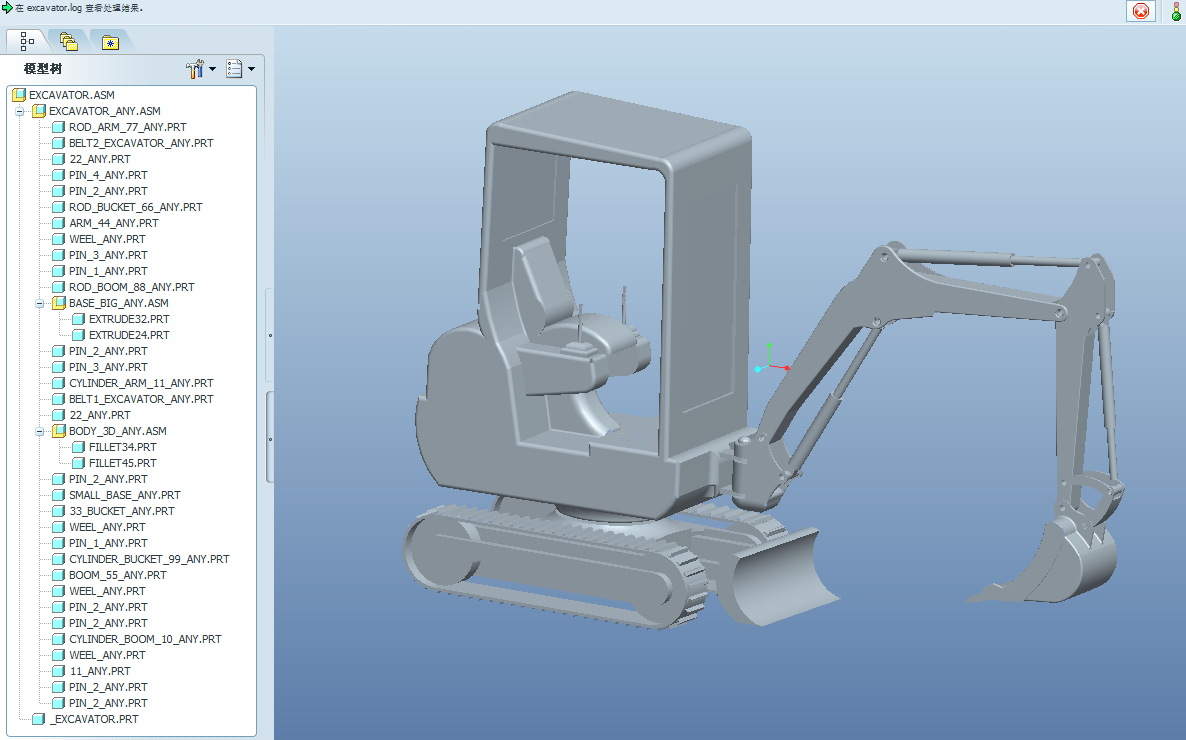Click the traffic light regeneration status icon
The height and width of the screenshot is (740, 1186).
(1177, 11)
